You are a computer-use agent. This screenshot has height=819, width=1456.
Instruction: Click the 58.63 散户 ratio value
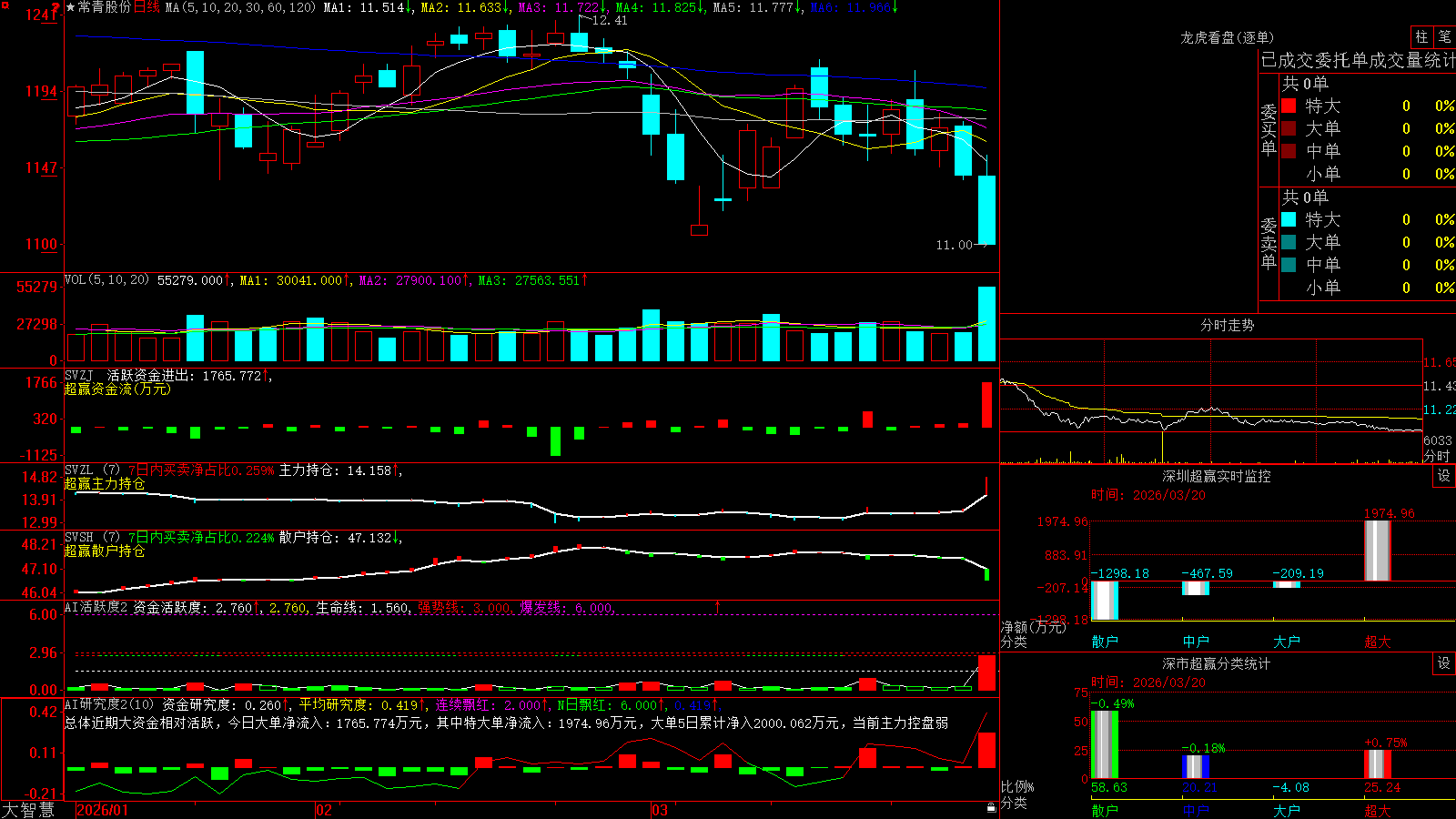click(x=1108, y=787)
